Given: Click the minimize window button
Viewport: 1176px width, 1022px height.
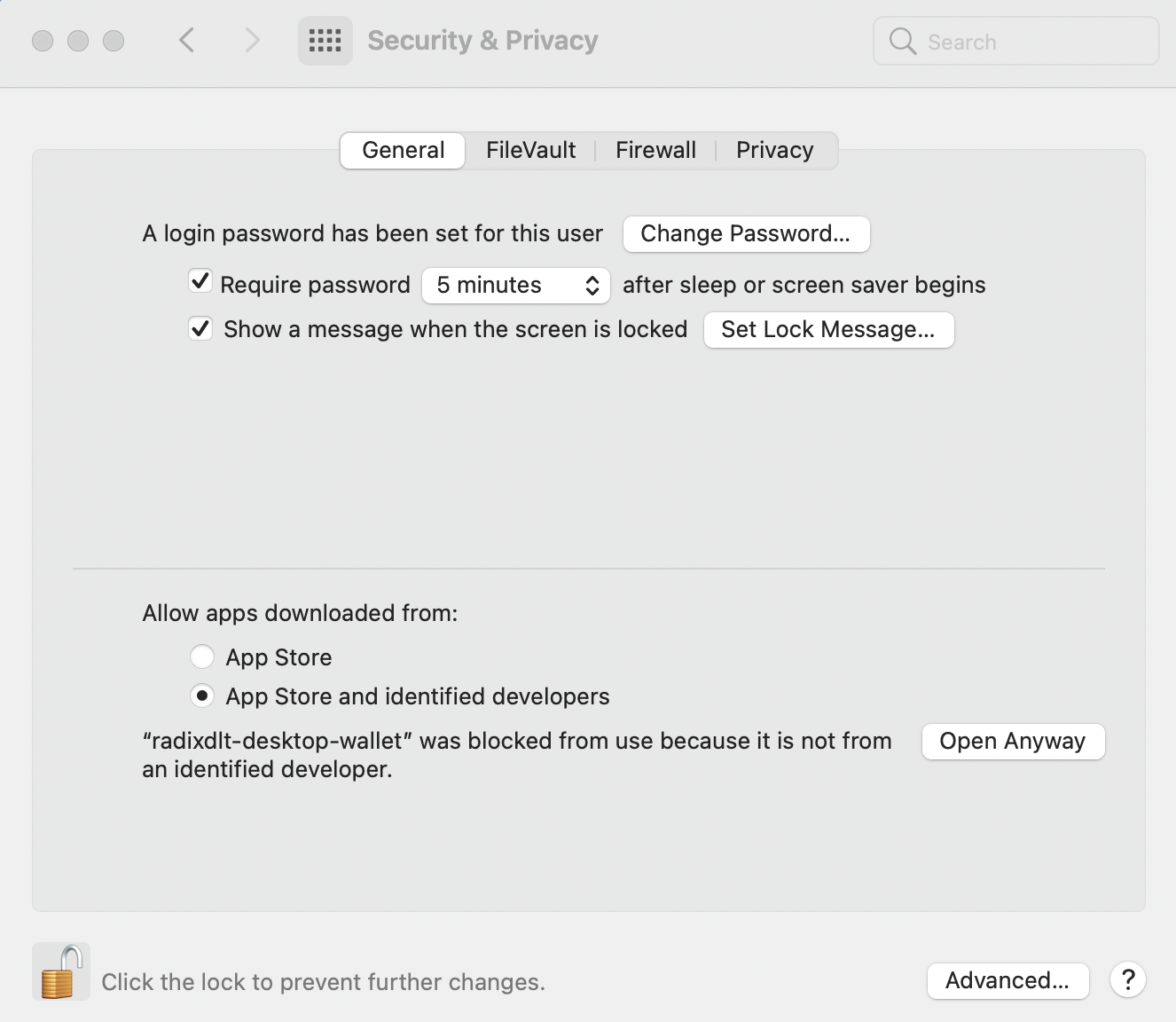Looking at the screenshot, I should click(x=78, y=41).
